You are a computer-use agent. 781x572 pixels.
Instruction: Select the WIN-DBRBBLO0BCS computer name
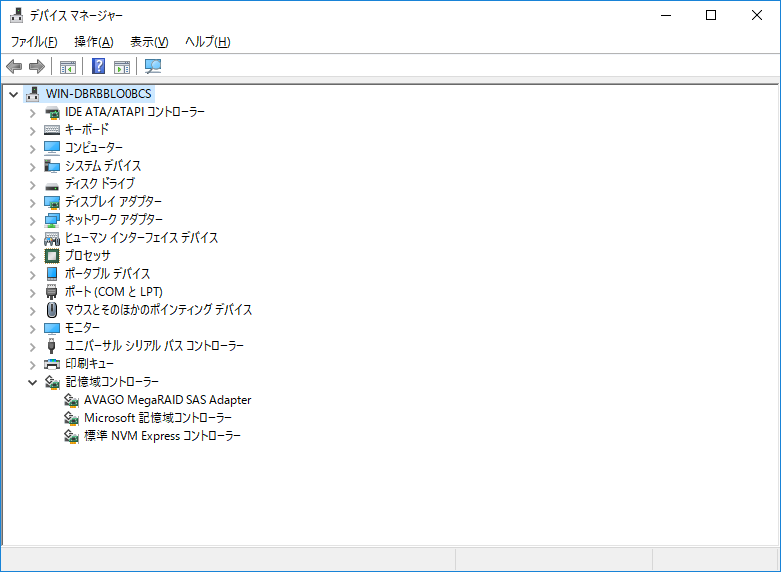point(99,94)
